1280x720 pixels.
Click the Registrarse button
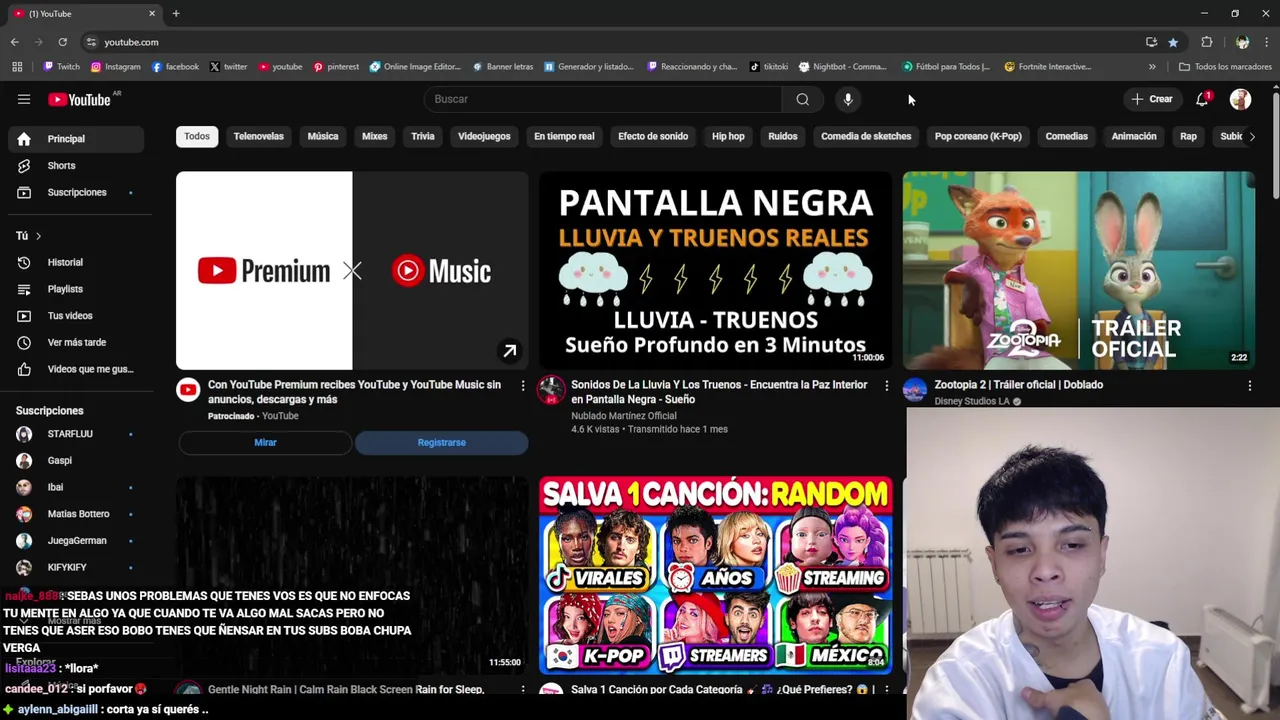click(x=441, y=442)
